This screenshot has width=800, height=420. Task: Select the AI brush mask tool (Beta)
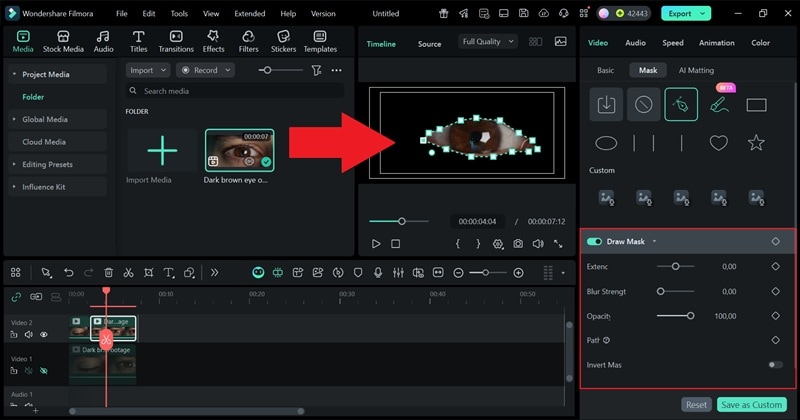[719, 104]
